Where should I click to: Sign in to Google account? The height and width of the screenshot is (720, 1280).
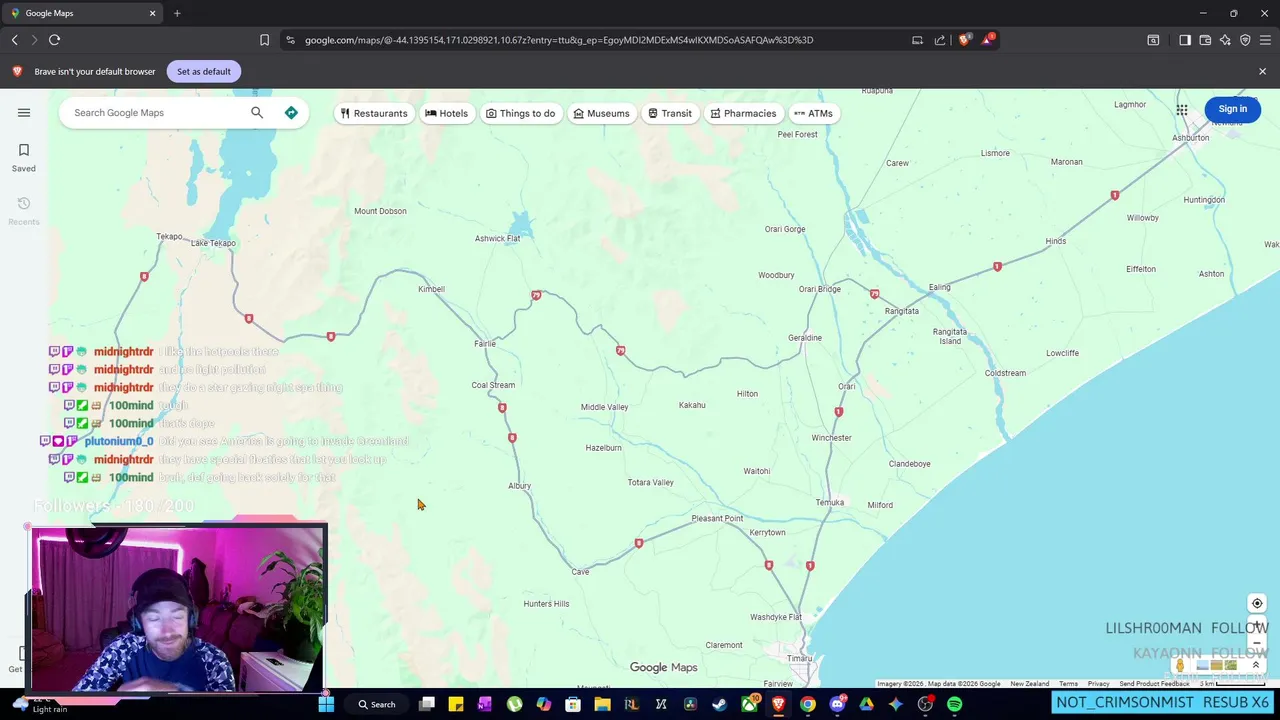1233,109
